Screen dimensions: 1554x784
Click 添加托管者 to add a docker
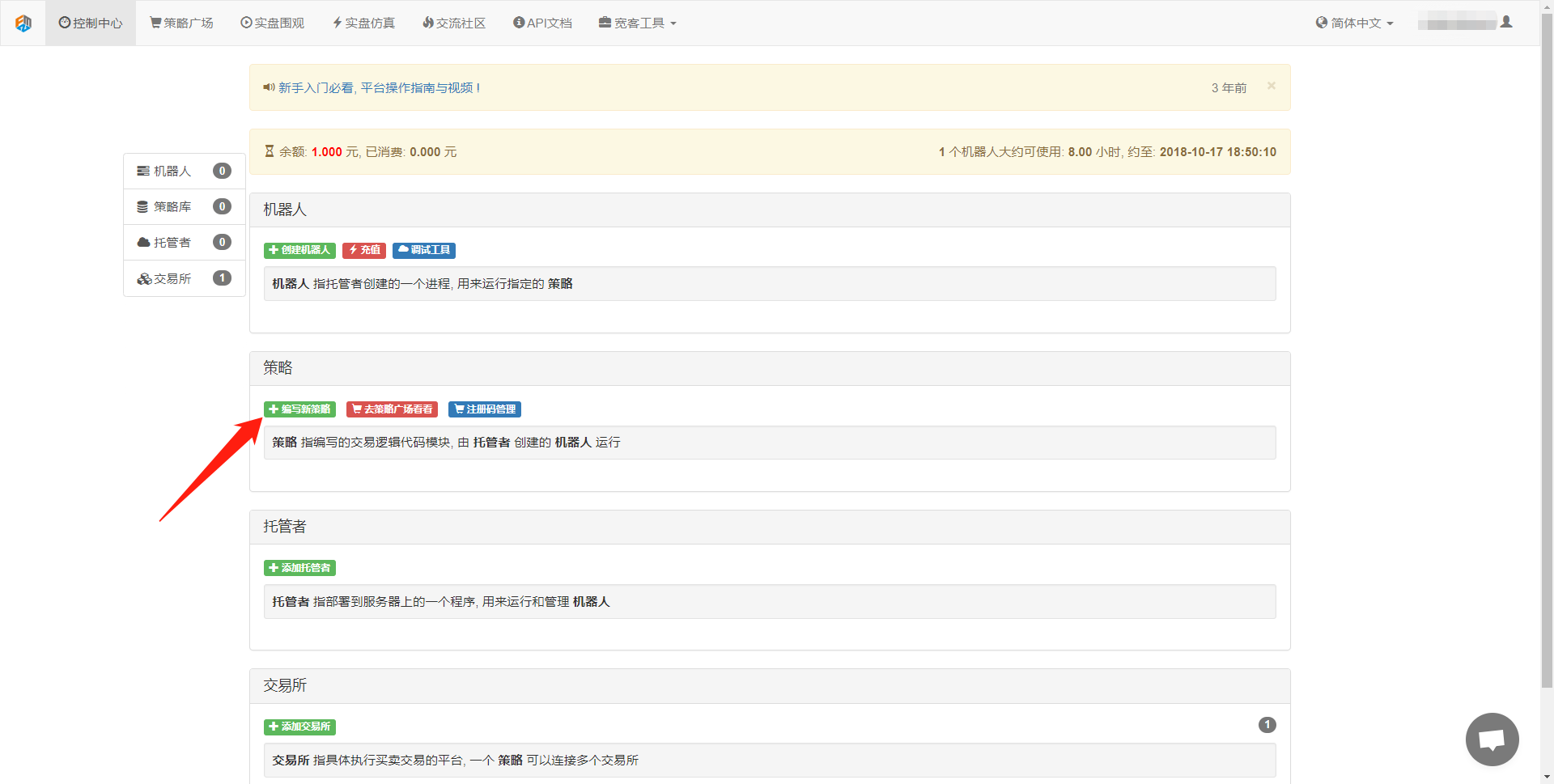(x=299, y=568)
